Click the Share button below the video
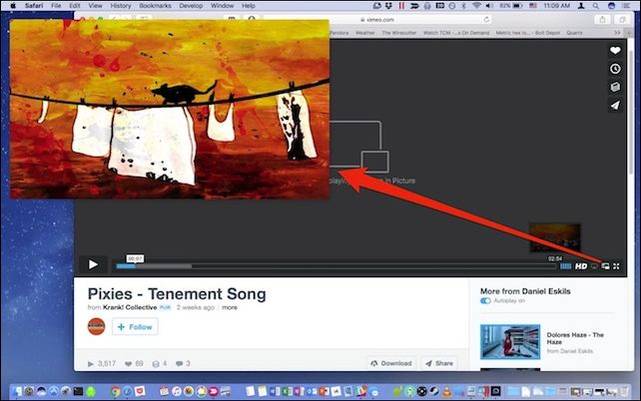641x401 pixels. [439, 363]
